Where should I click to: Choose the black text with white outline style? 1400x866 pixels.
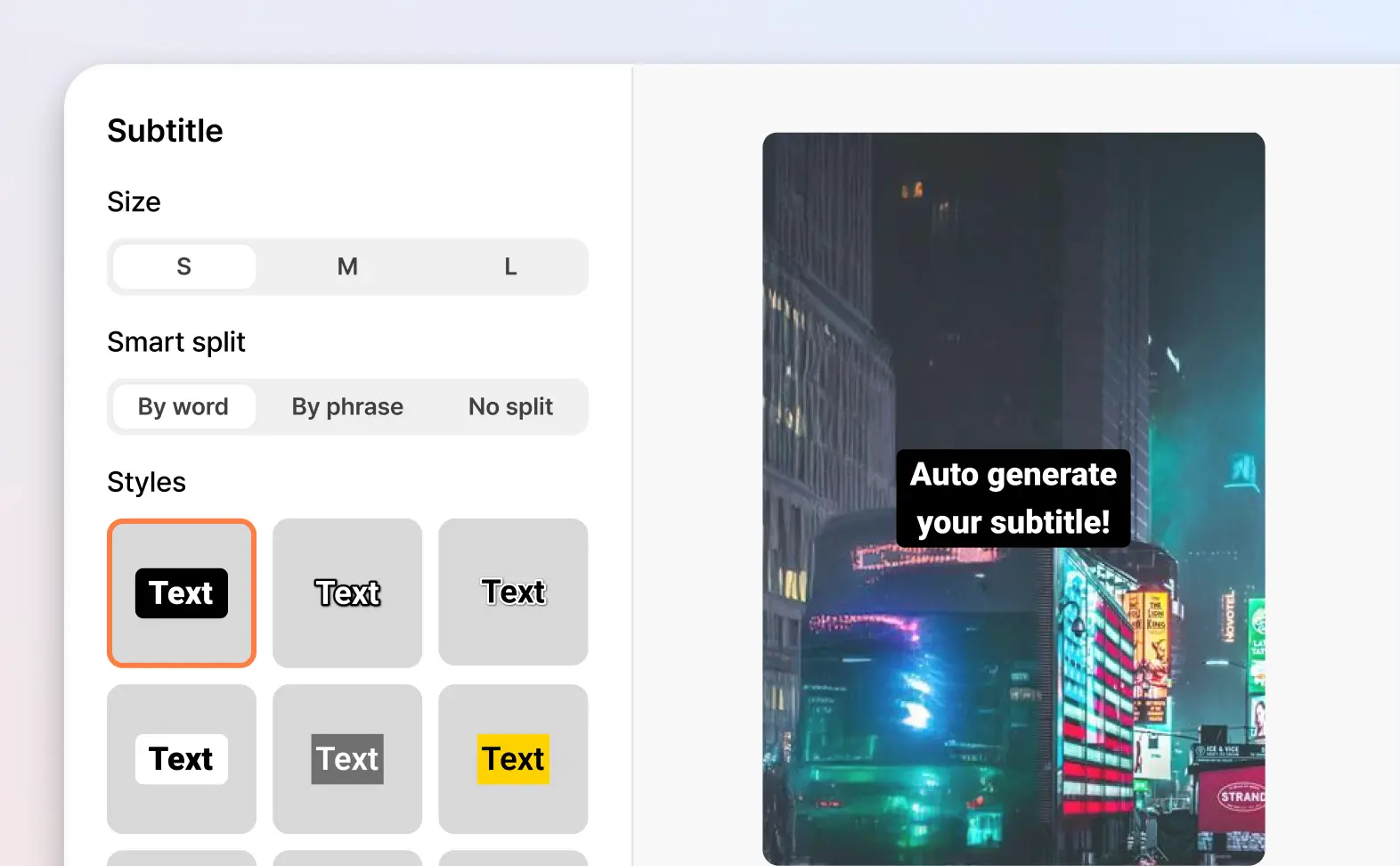point(513,593)
